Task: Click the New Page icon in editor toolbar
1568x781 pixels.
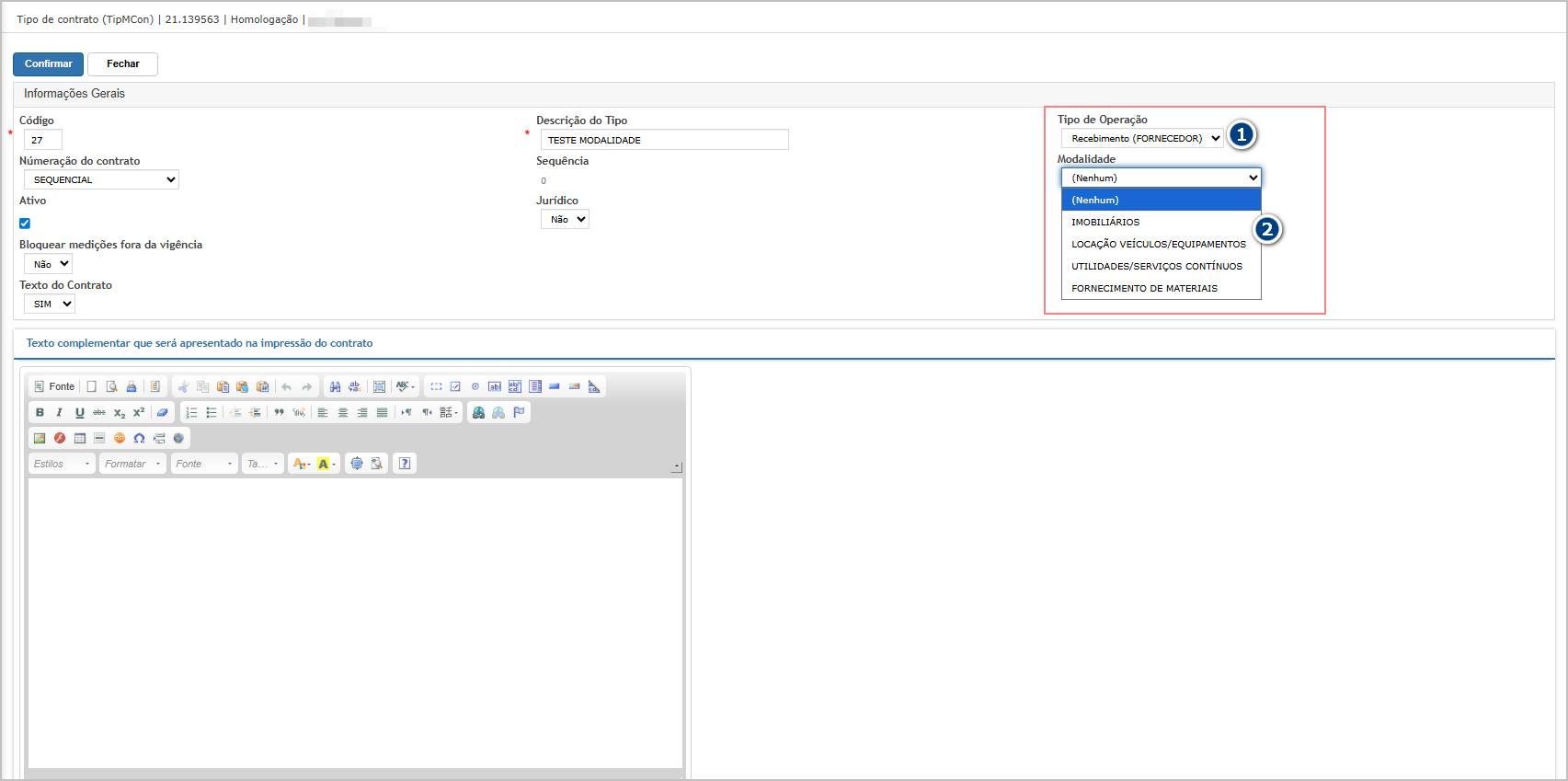Action: pos(91,386)
